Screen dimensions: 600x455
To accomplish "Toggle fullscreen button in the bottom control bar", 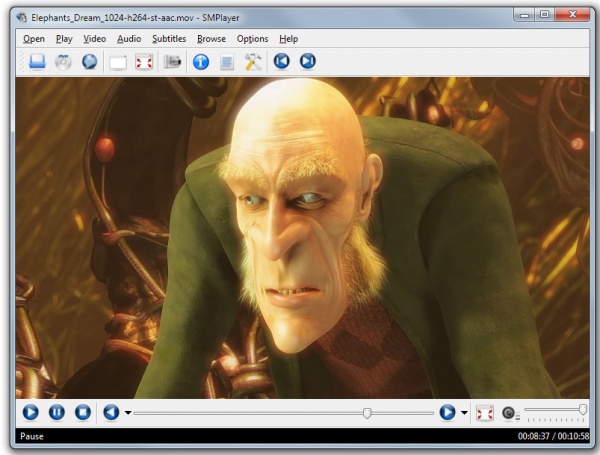I will click(485, 412).
